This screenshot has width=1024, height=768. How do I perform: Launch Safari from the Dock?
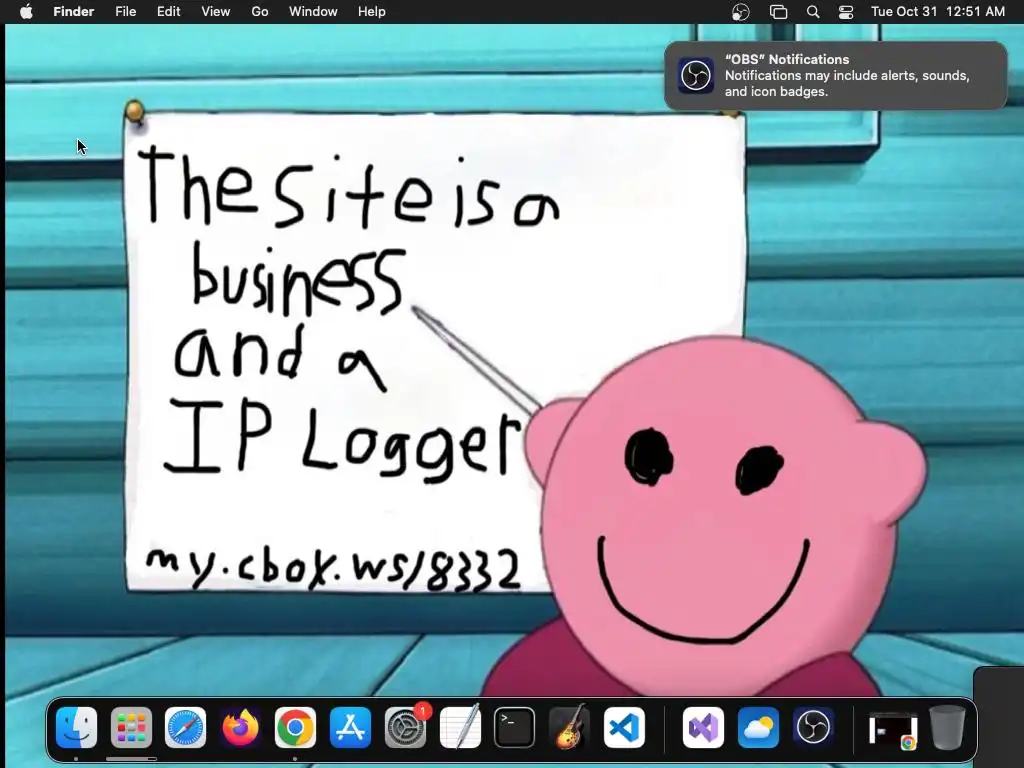tap(185, 728)
